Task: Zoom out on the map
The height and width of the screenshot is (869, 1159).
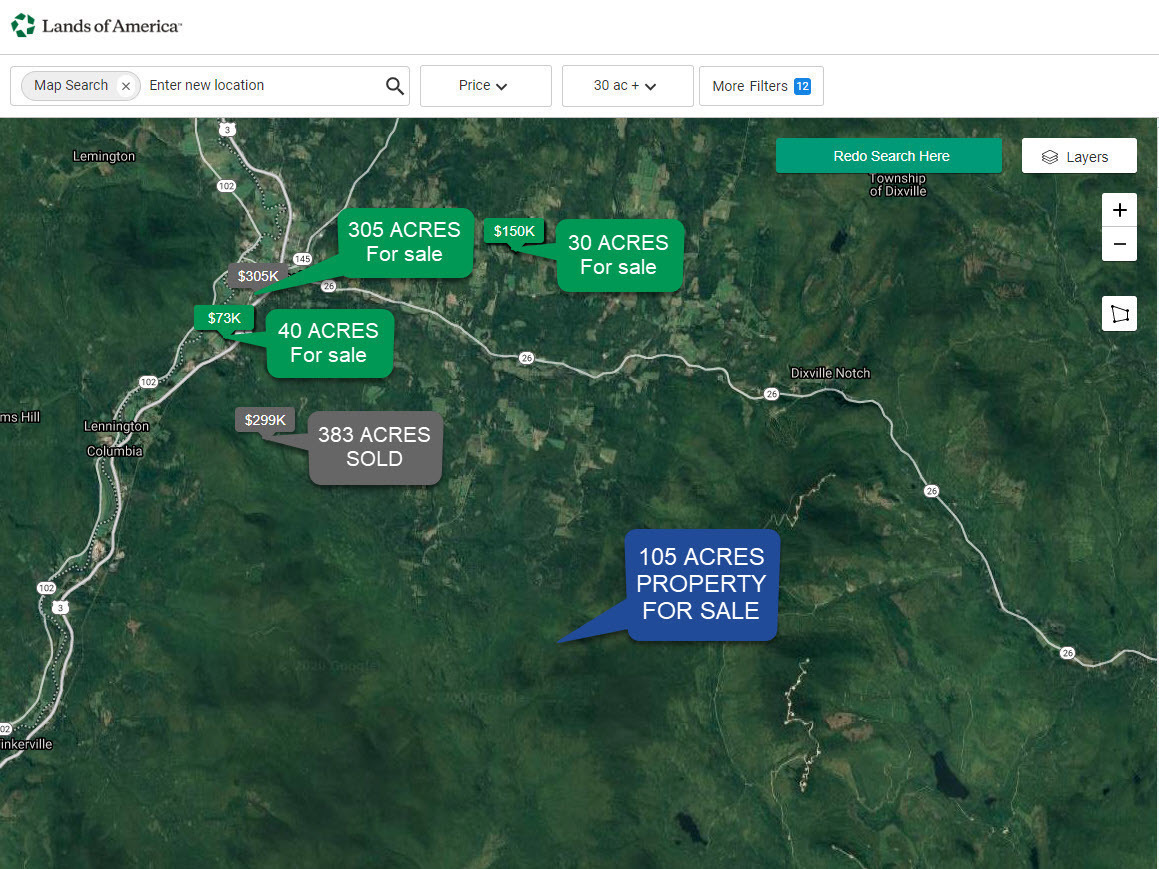Action: [x=1119, y=245]
